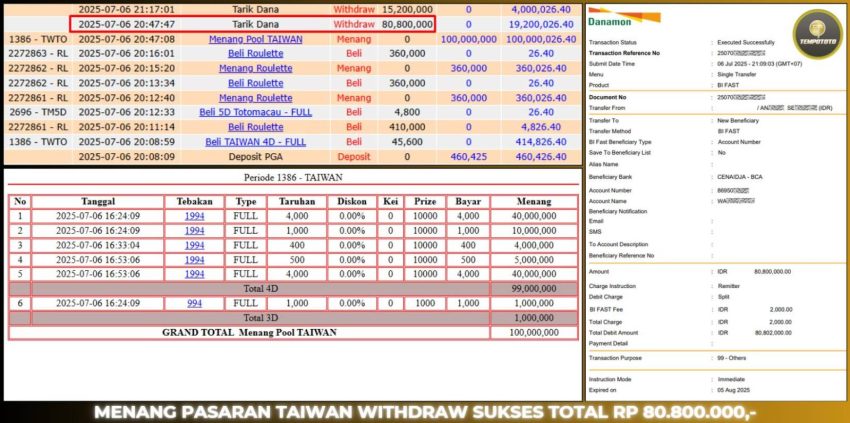Open the Menang Pool TAIWAN link
This screenshot has height=423, width=850.
click(x=255, y=39)
